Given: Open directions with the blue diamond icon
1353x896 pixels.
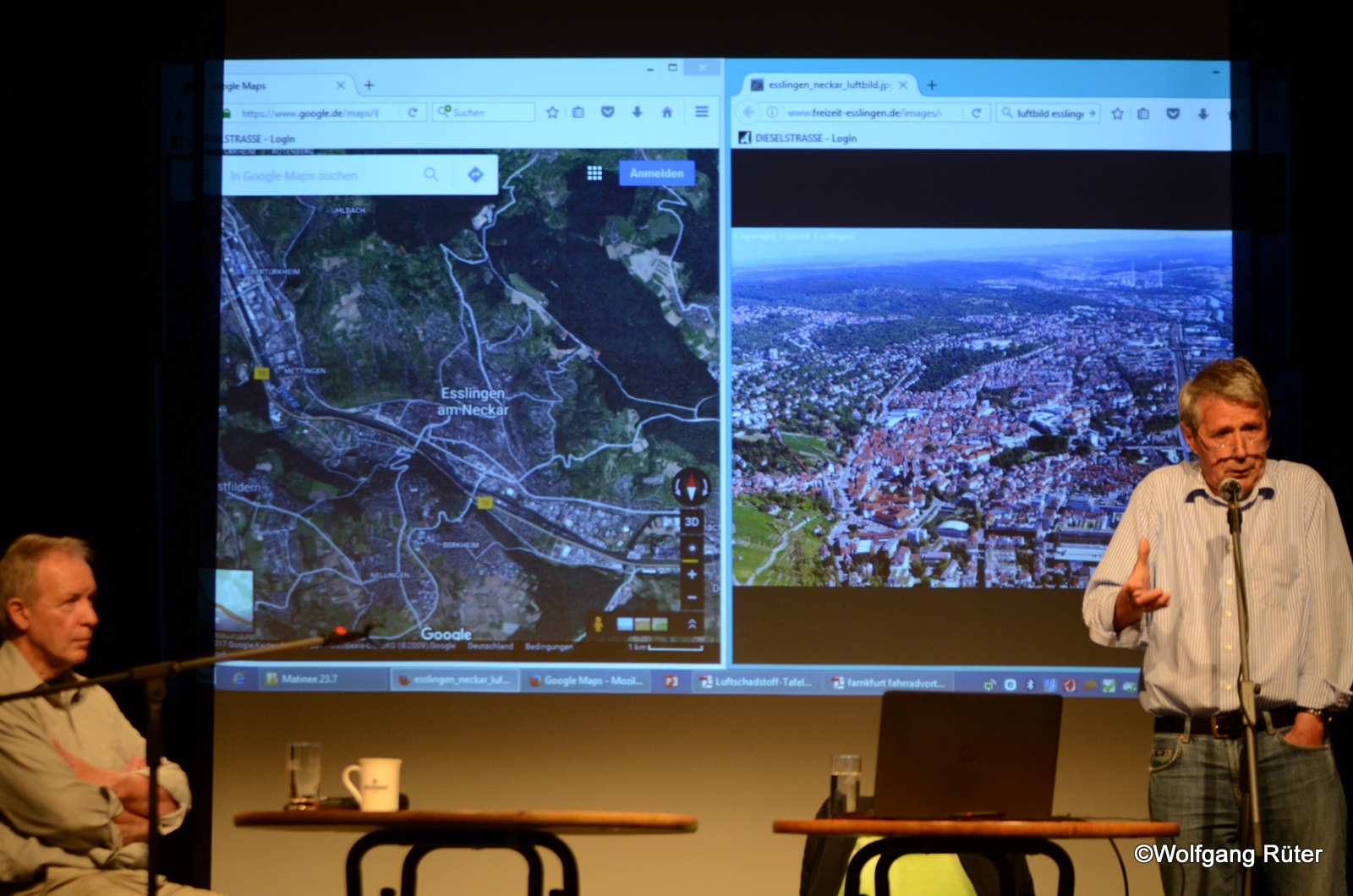Looking at the screenshot, I should (475, 174).
